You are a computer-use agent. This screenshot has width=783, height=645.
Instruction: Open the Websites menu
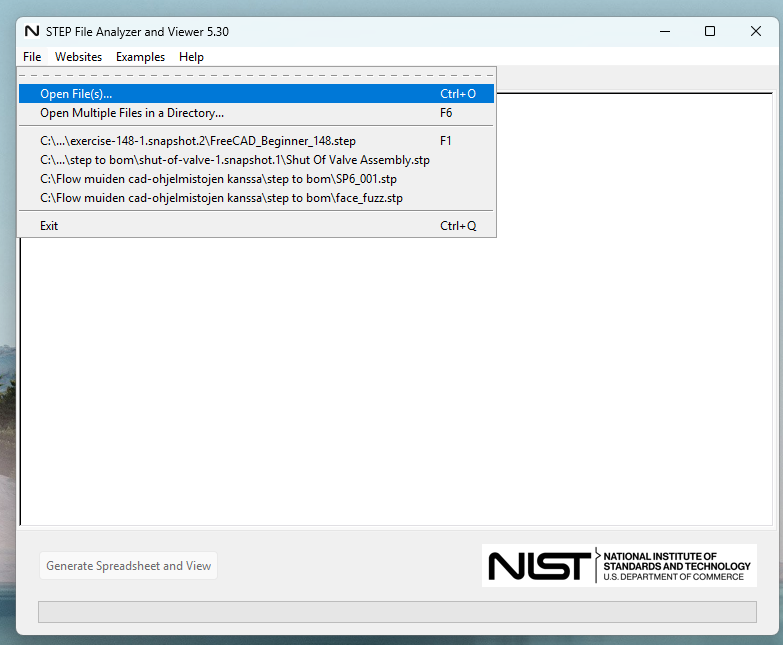[x=78, y=57]
